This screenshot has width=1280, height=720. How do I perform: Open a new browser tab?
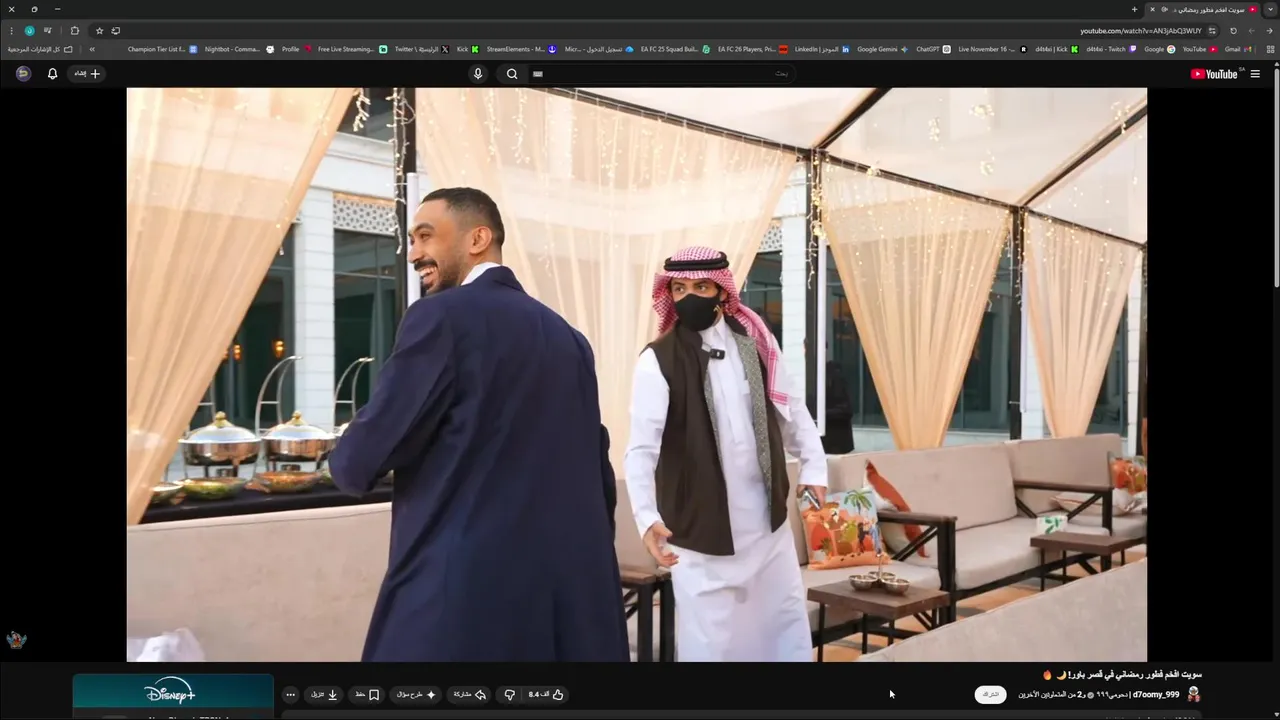tap(1134, 9)
